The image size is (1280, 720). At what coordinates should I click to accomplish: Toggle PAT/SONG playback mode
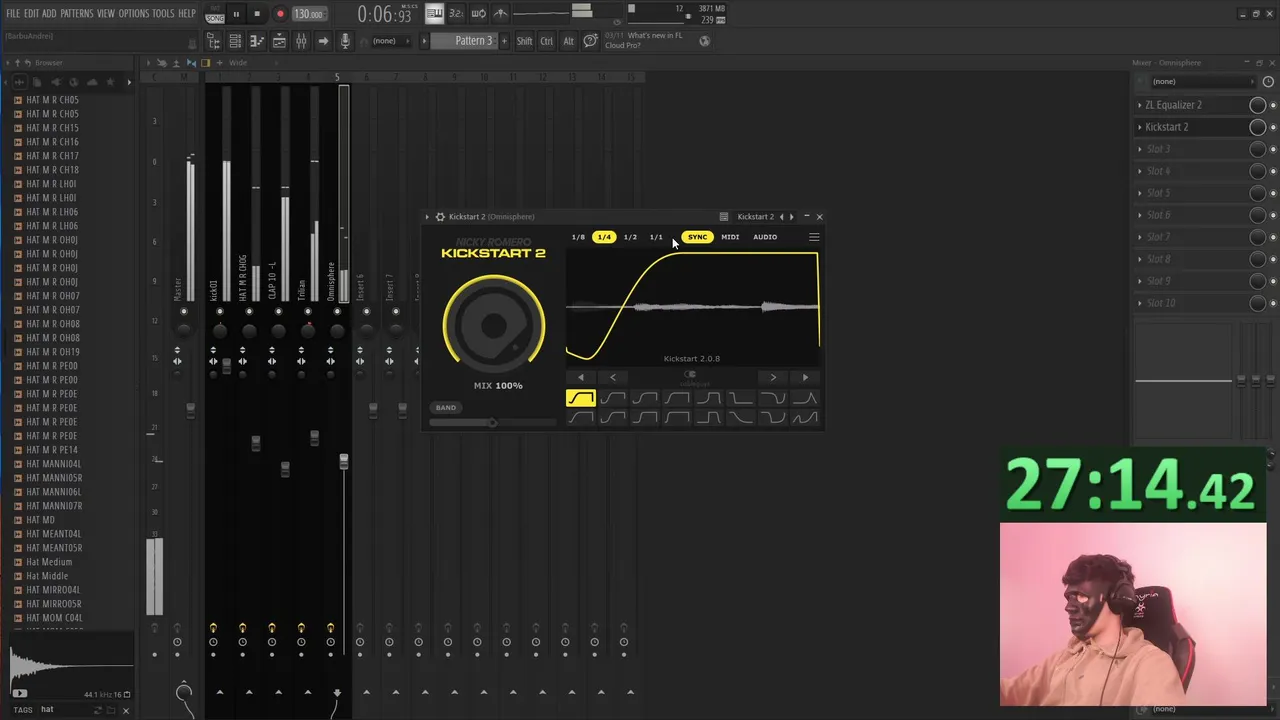(x=215, y=15)
